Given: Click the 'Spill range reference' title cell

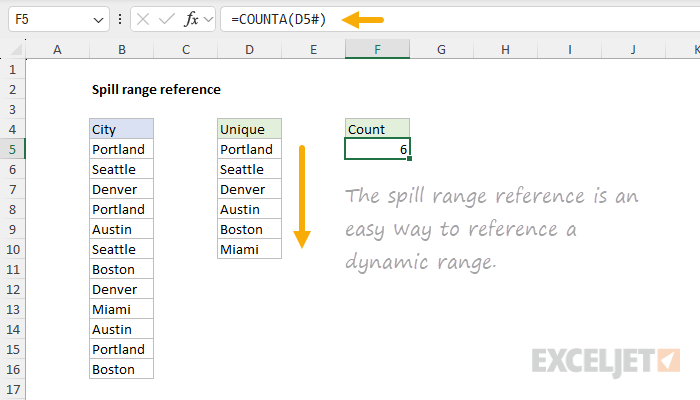Looking at the screenshot, I should pyautogui.click(x=156, y=90).
